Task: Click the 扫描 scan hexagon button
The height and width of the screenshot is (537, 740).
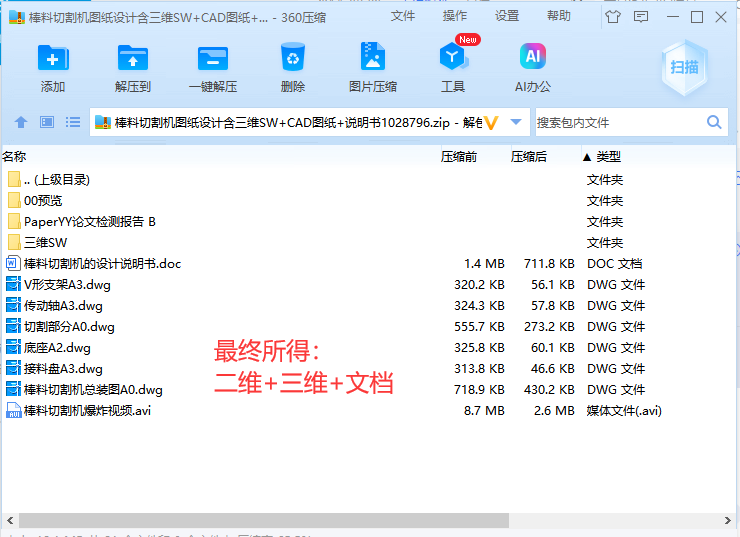Action: (x=684, y=67)
